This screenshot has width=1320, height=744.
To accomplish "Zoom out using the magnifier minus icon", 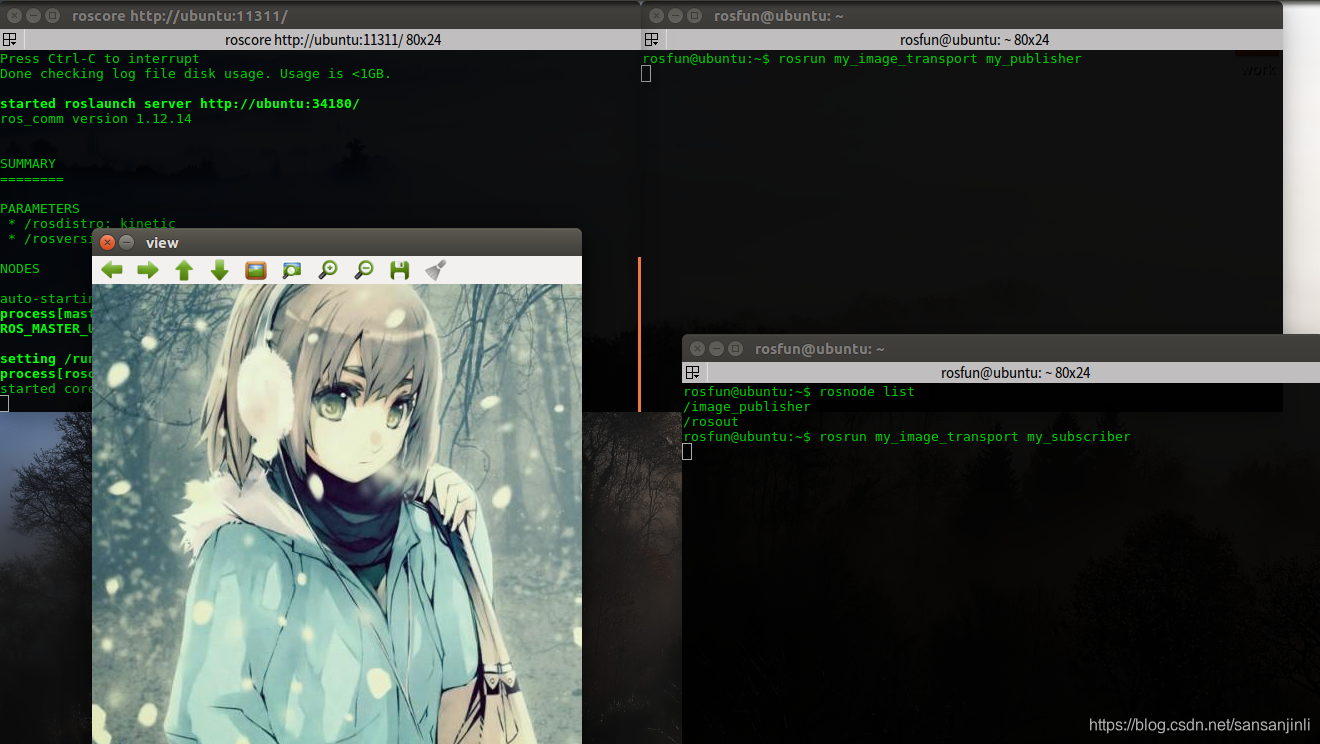I will pos(364,270).
